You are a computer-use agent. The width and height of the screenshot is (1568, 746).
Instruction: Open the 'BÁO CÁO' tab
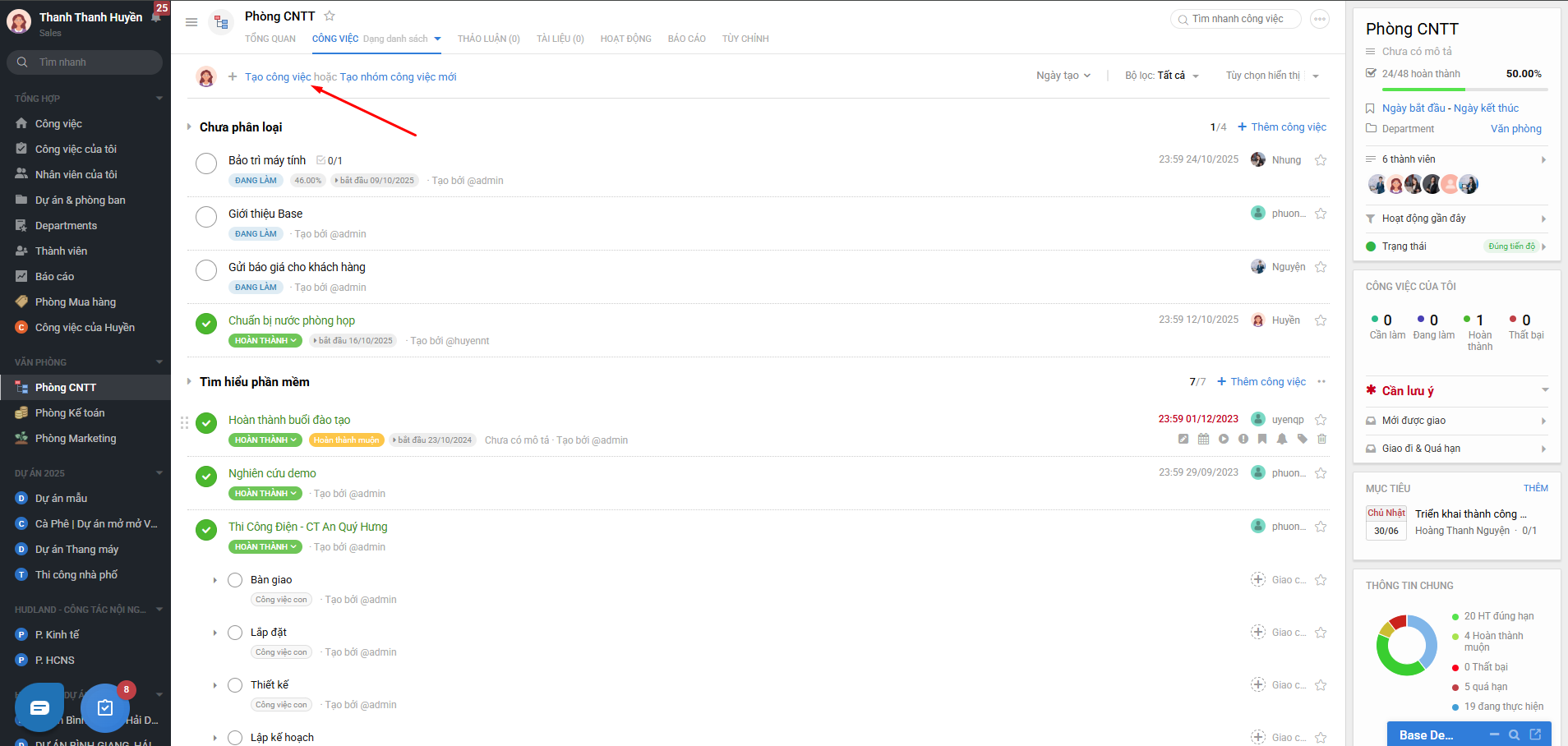point(687,39)
